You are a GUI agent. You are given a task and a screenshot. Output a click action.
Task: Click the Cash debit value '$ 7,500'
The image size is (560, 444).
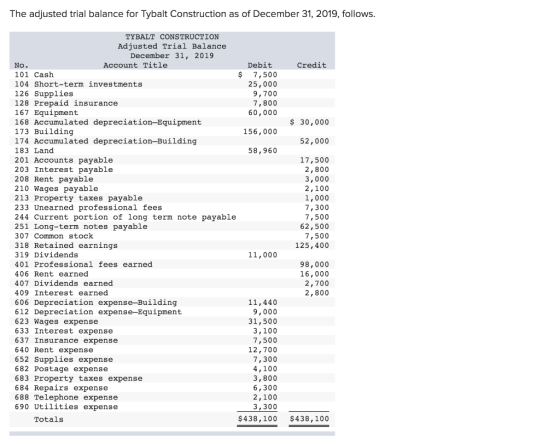pos(258,75)
